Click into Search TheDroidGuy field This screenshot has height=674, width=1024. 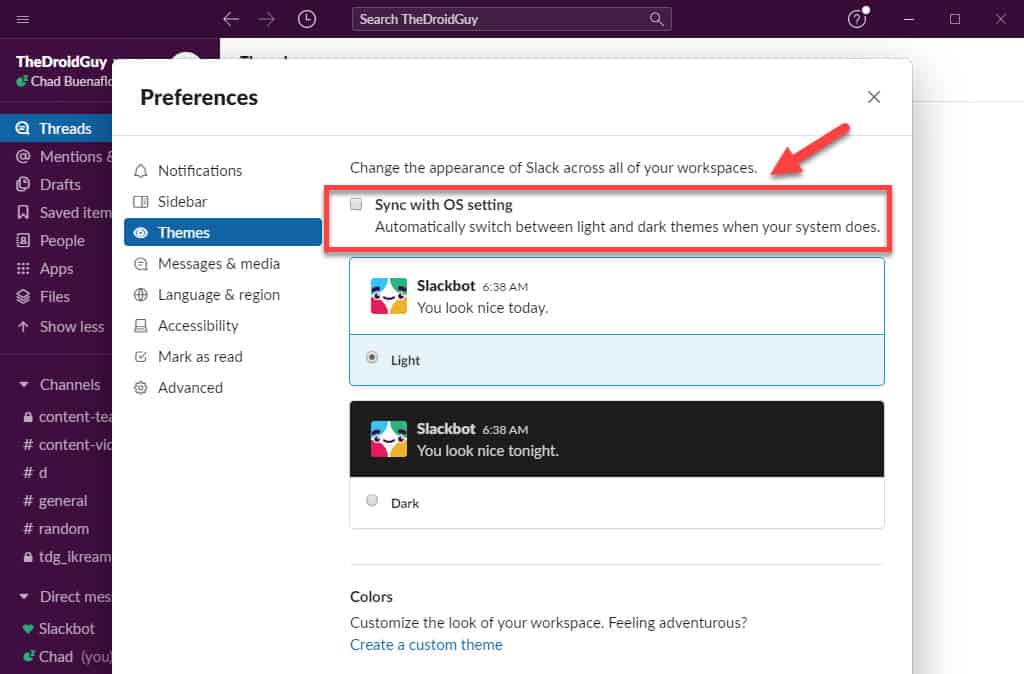pos(511,19)
